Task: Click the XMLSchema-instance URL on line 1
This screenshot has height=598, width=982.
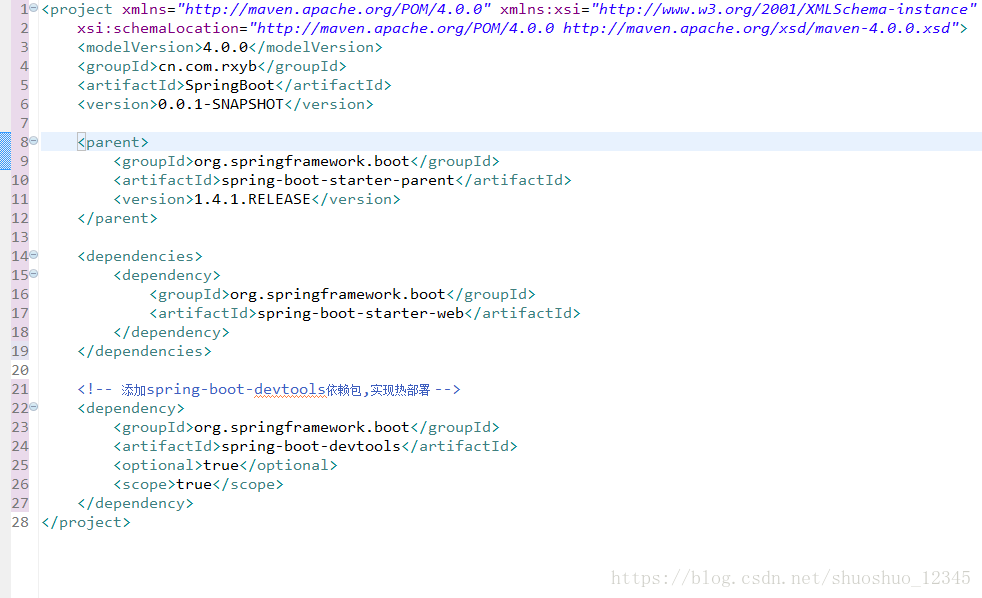Action: (x=784, y=9)
